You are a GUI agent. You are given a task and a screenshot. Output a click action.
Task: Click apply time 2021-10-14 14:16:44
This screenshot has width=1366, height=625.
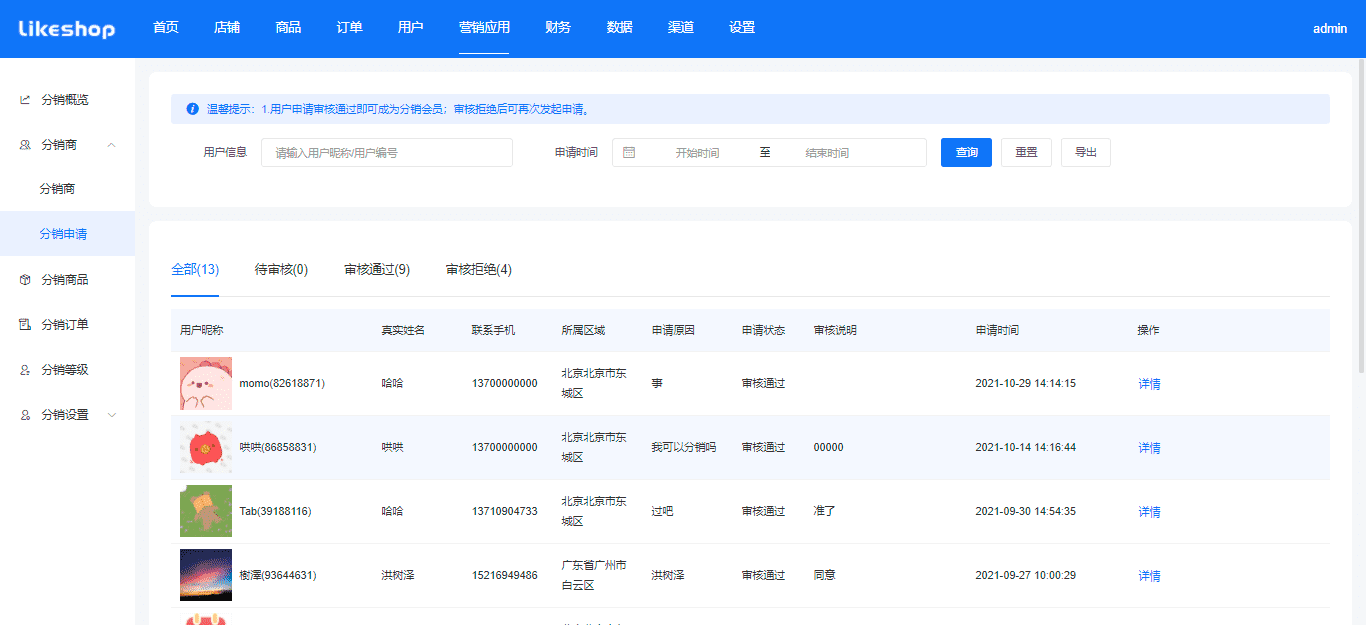(1026, 447)
